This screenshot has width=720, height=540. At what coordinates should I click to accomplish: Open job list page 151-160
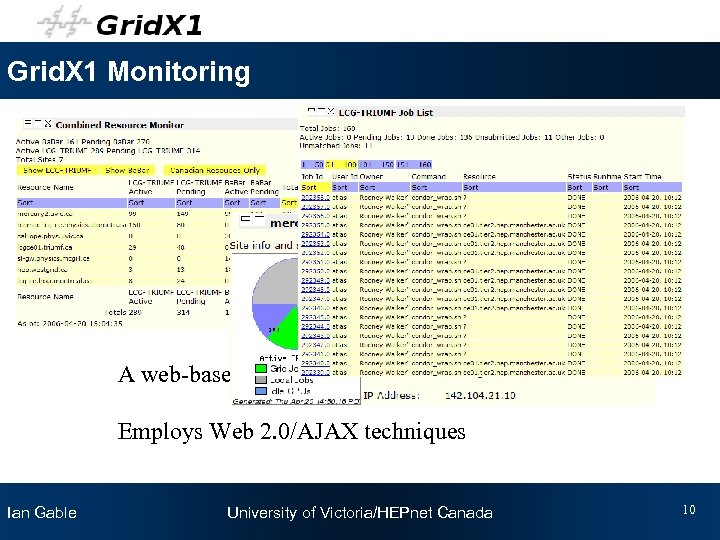[414, 164]
